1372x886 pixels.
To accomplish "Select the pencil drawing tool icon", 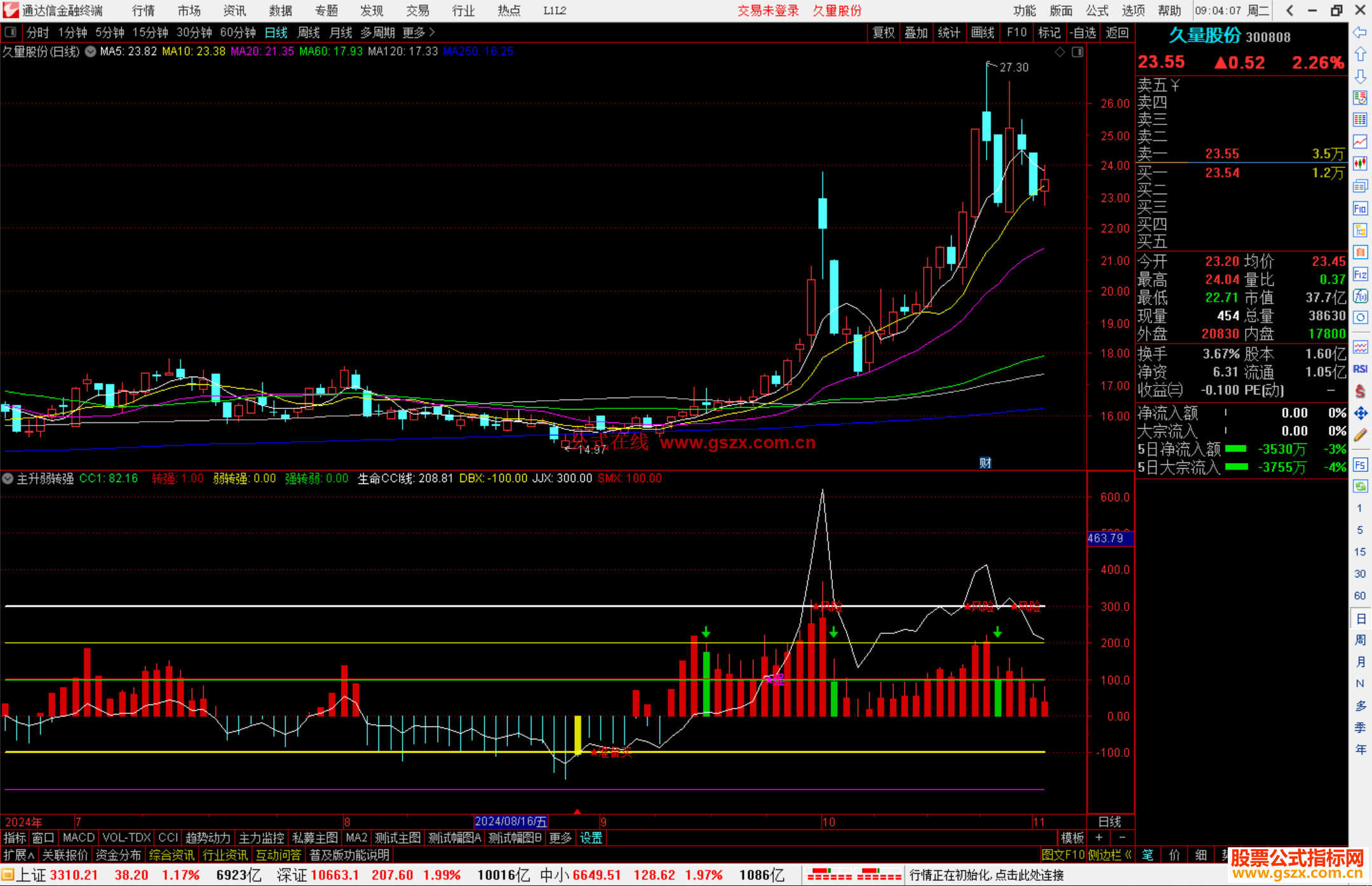I will (x=1360, y=436).
